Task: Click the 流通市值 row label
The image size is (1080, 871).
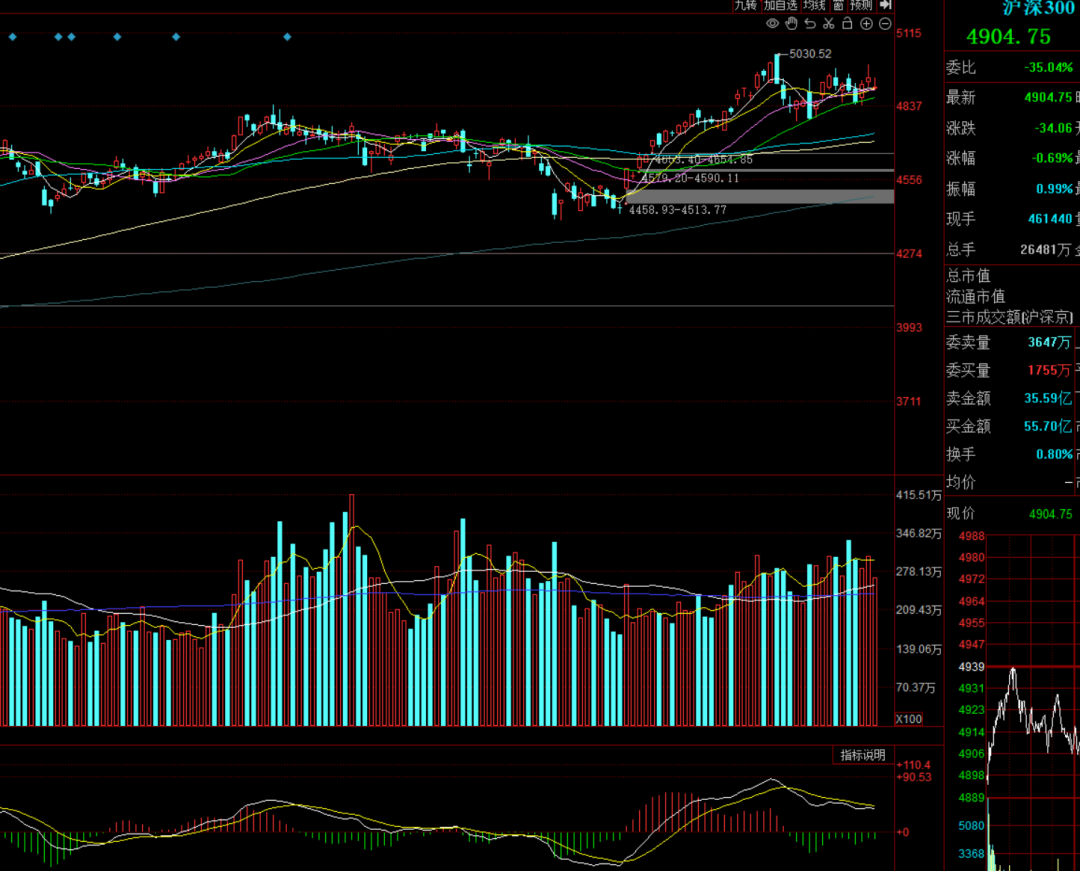Action: [975, 297]
